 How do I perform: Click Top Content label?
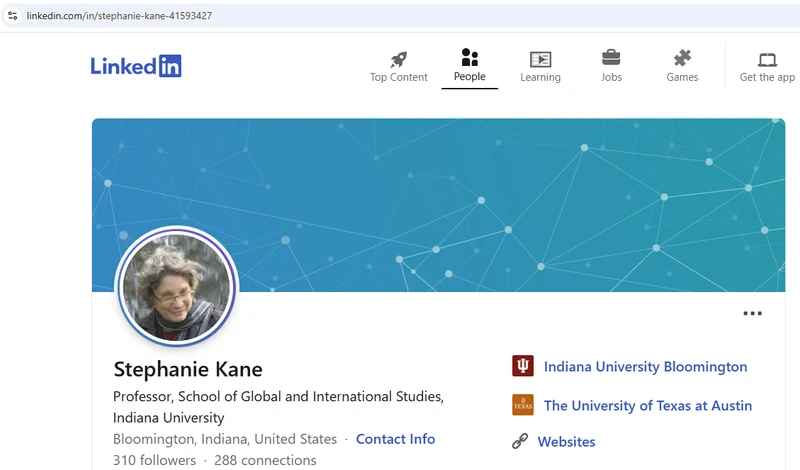[398, 77]
